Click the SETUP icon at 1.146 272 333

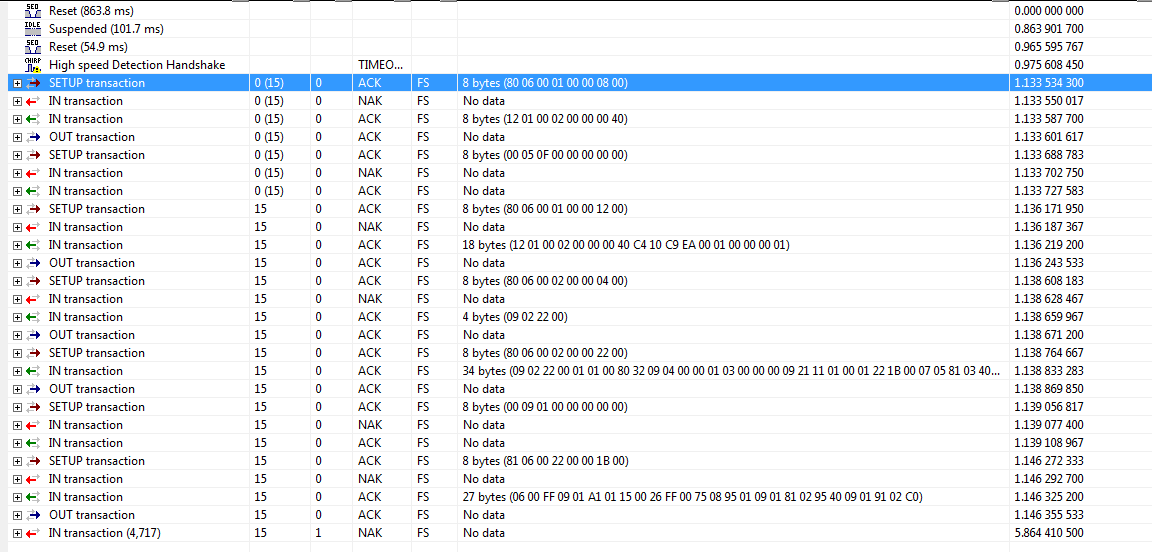pos(34,461)
